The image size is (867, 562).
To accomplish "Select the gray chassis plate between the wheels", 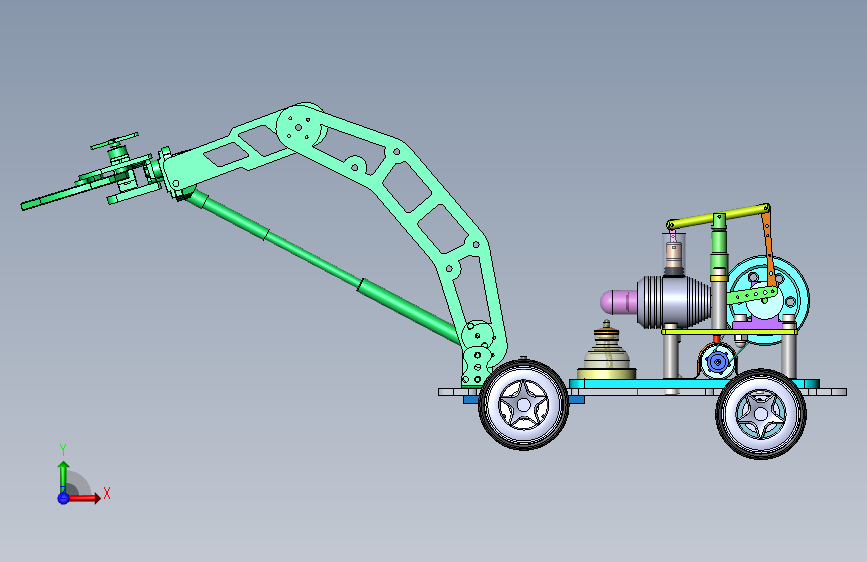I will (x=641, y=392).
